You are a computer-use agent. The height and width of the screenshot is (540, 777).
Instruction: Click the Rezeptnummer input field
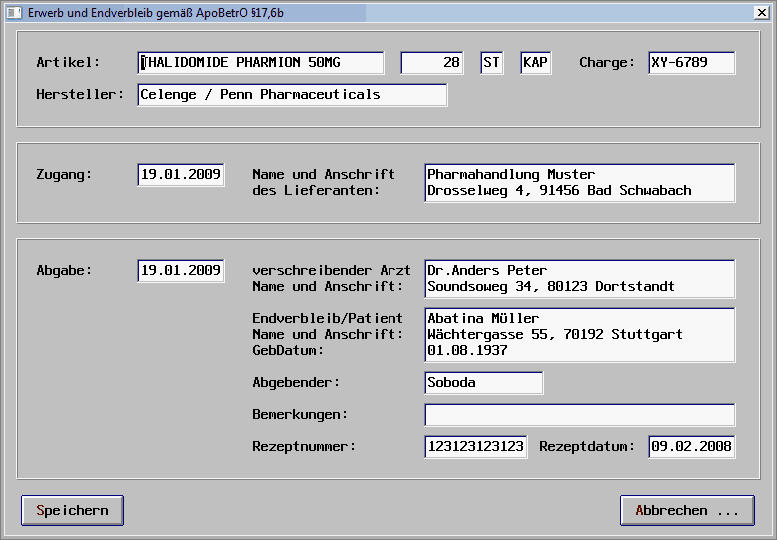475,447
